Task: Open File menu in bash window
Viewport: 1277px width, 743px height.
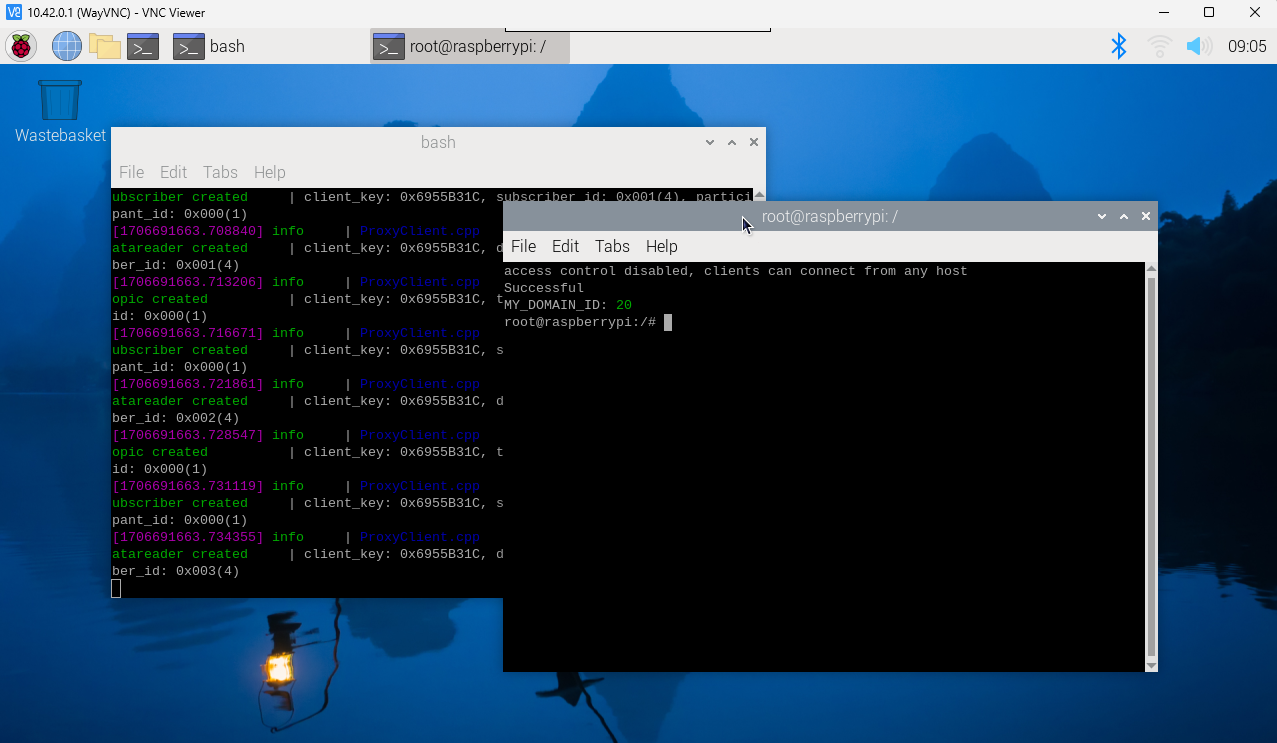Action: (x=132, y=172)
